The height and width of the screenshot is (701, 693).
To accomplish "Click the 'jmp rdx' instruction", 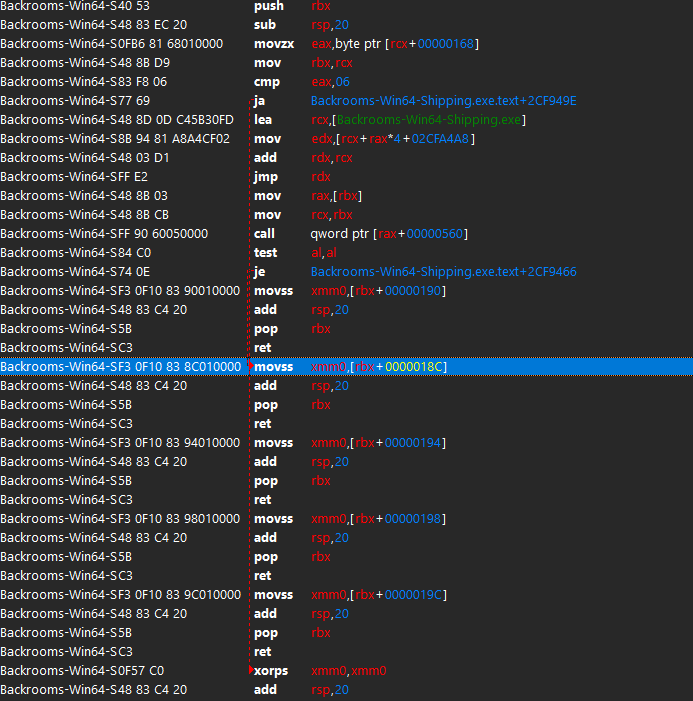I will pyautogui.click(x=346, y=177).
